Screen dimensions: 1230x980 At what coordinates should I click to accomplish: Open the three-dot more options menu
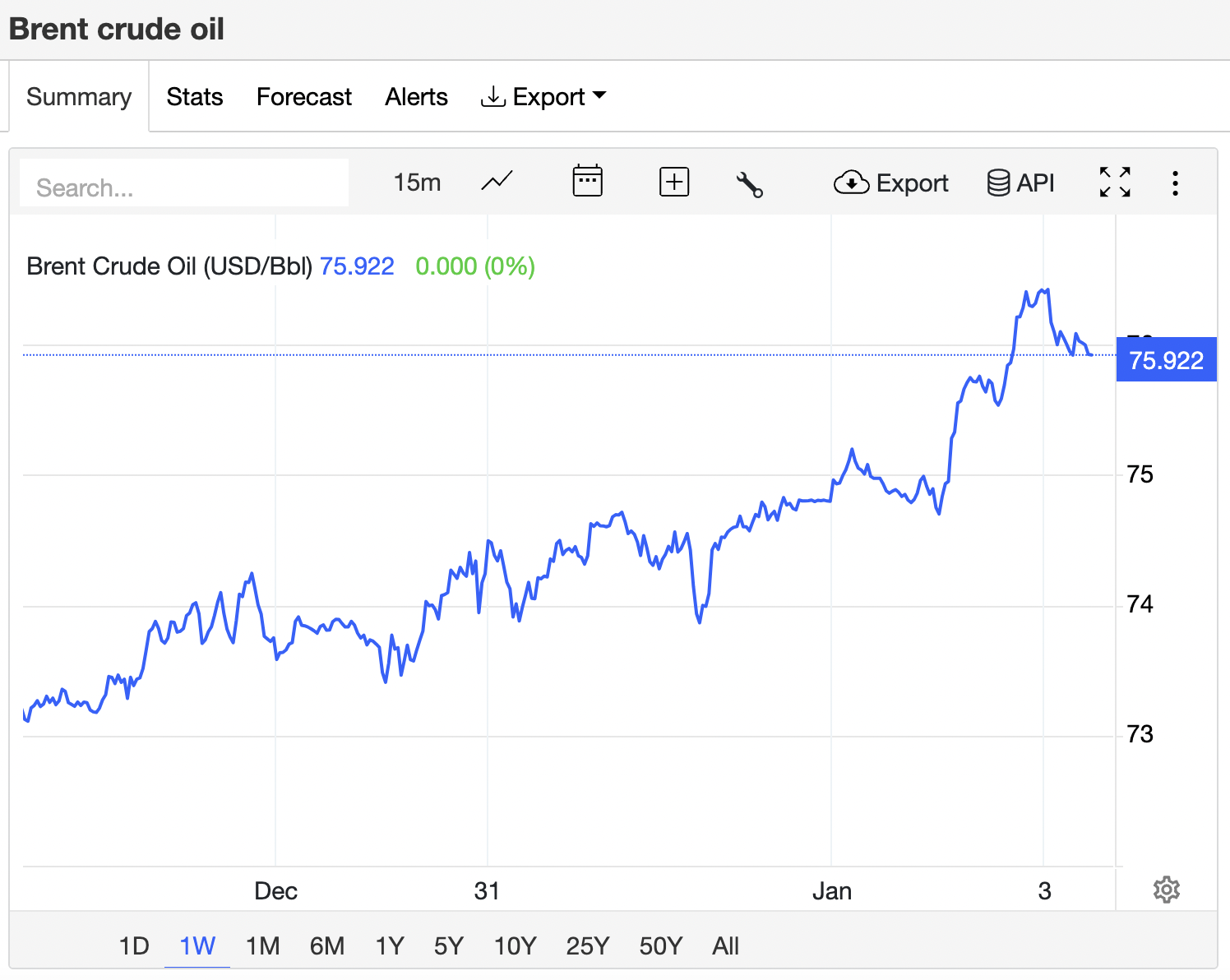(1176, 183)
